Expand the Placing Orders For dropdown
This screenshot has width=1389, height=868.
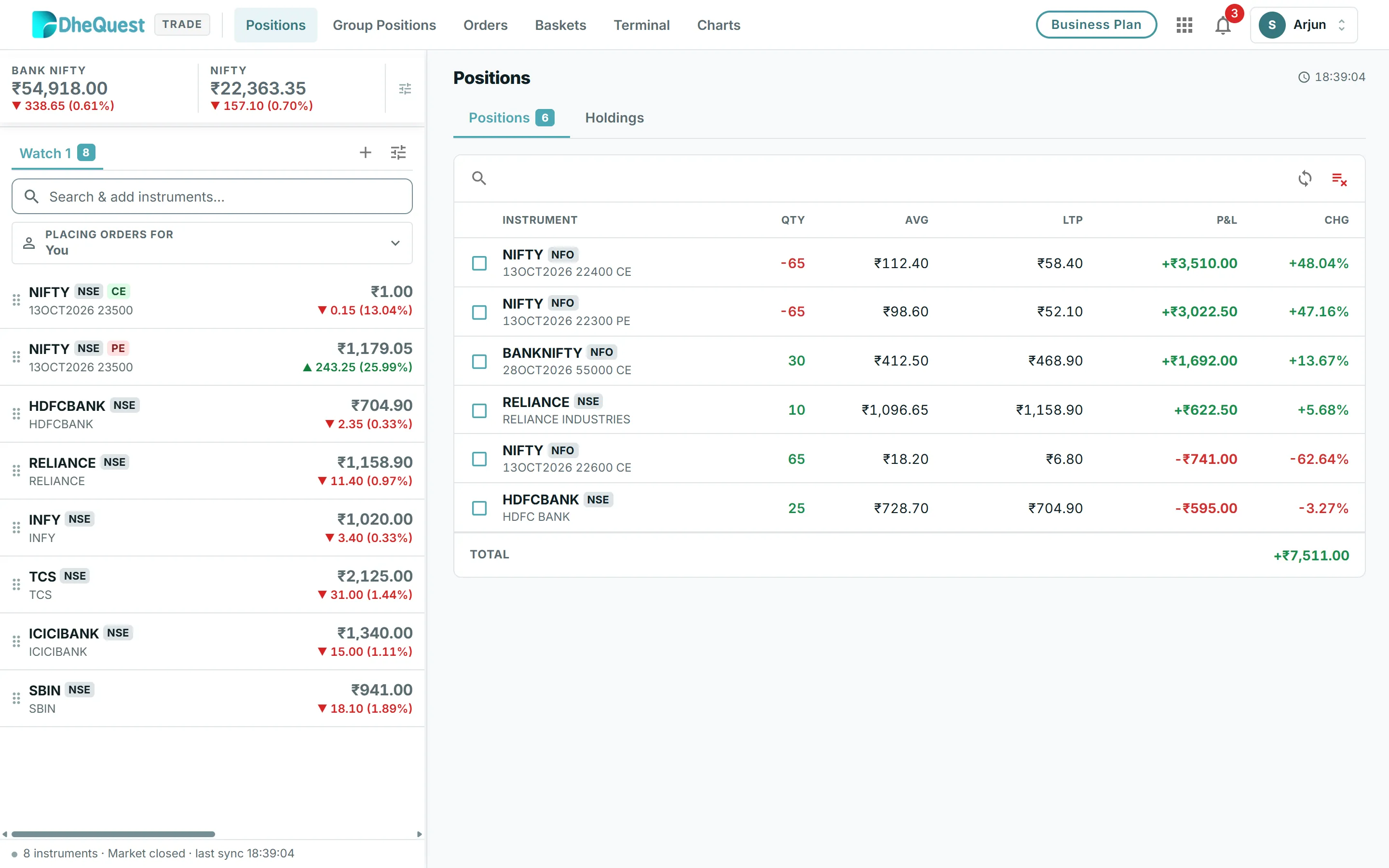(x=212, y=243)
